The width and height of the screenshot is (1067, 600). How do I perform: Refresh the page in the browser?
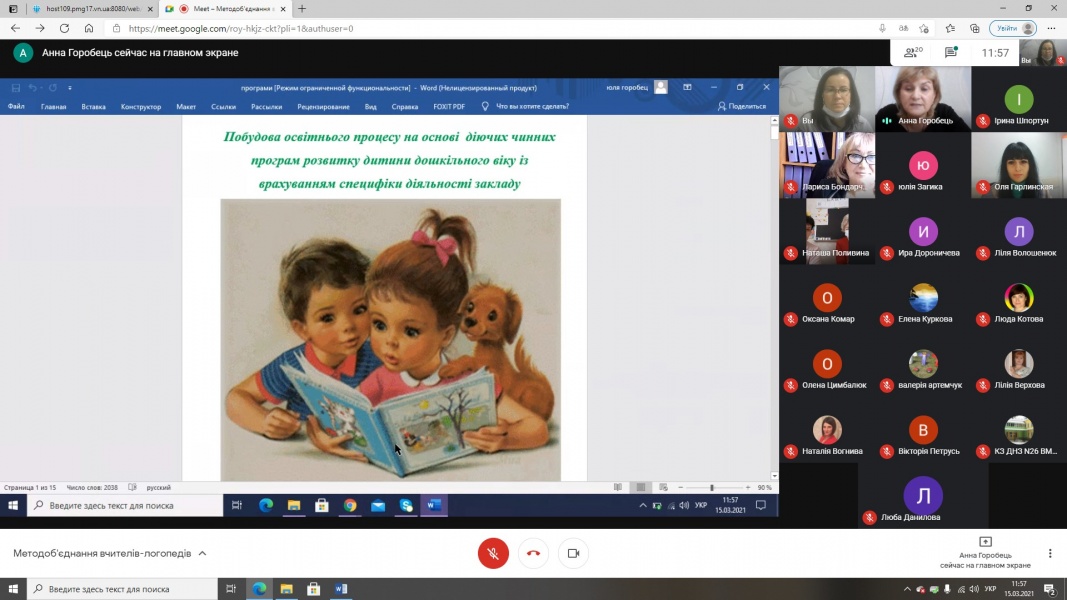tap(64, 29)
